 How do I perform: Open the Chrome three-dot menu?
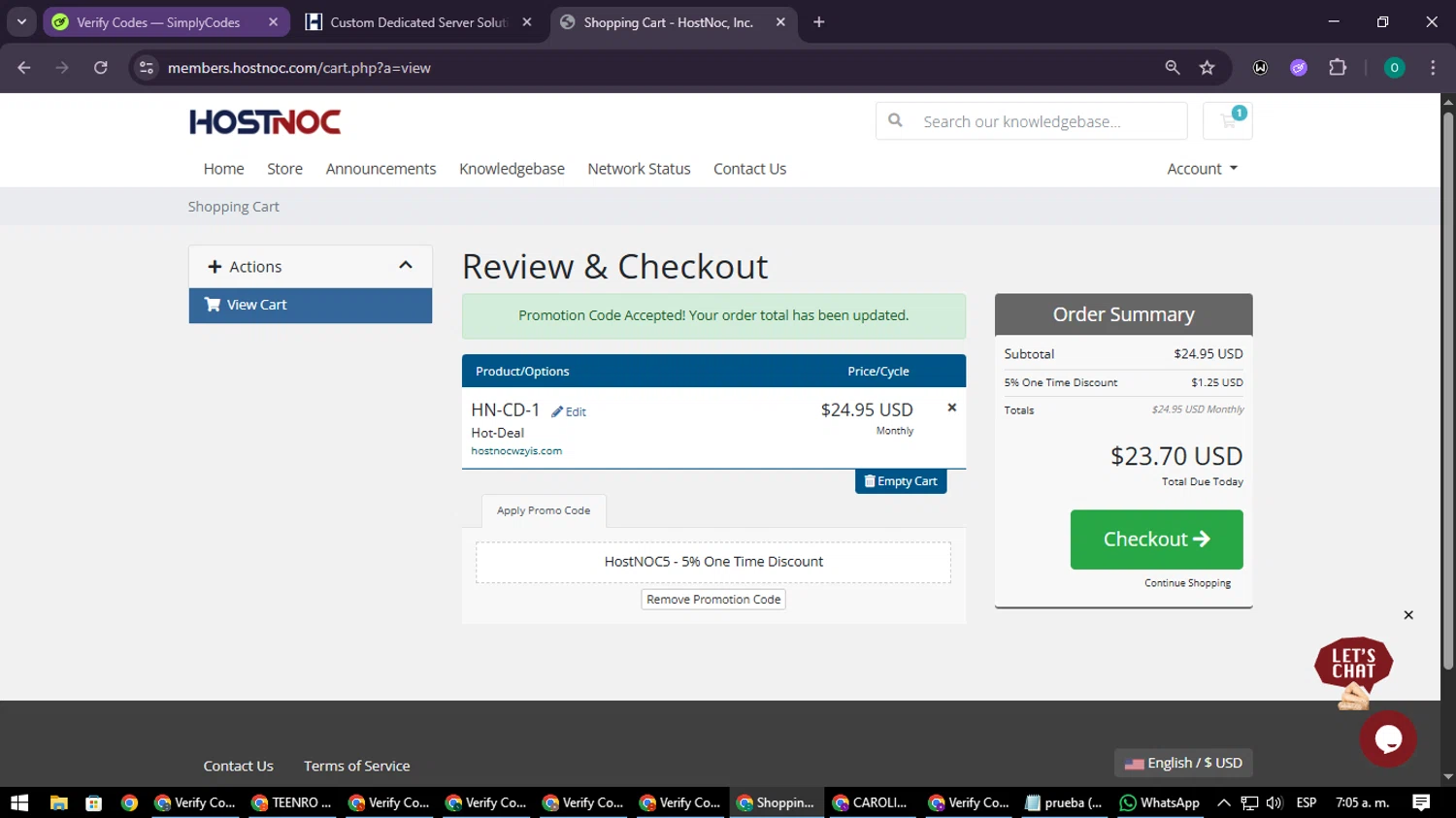(x=1433, y=67)
